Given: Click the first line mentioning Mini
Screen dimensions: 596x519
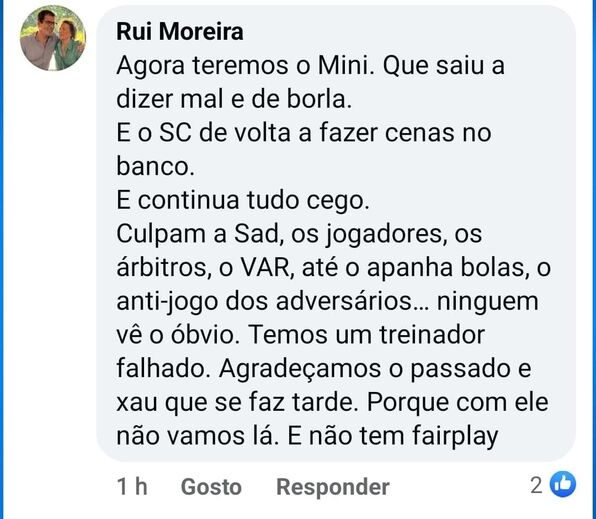Looking at the screenshot, I should click(x=311, y=65).
